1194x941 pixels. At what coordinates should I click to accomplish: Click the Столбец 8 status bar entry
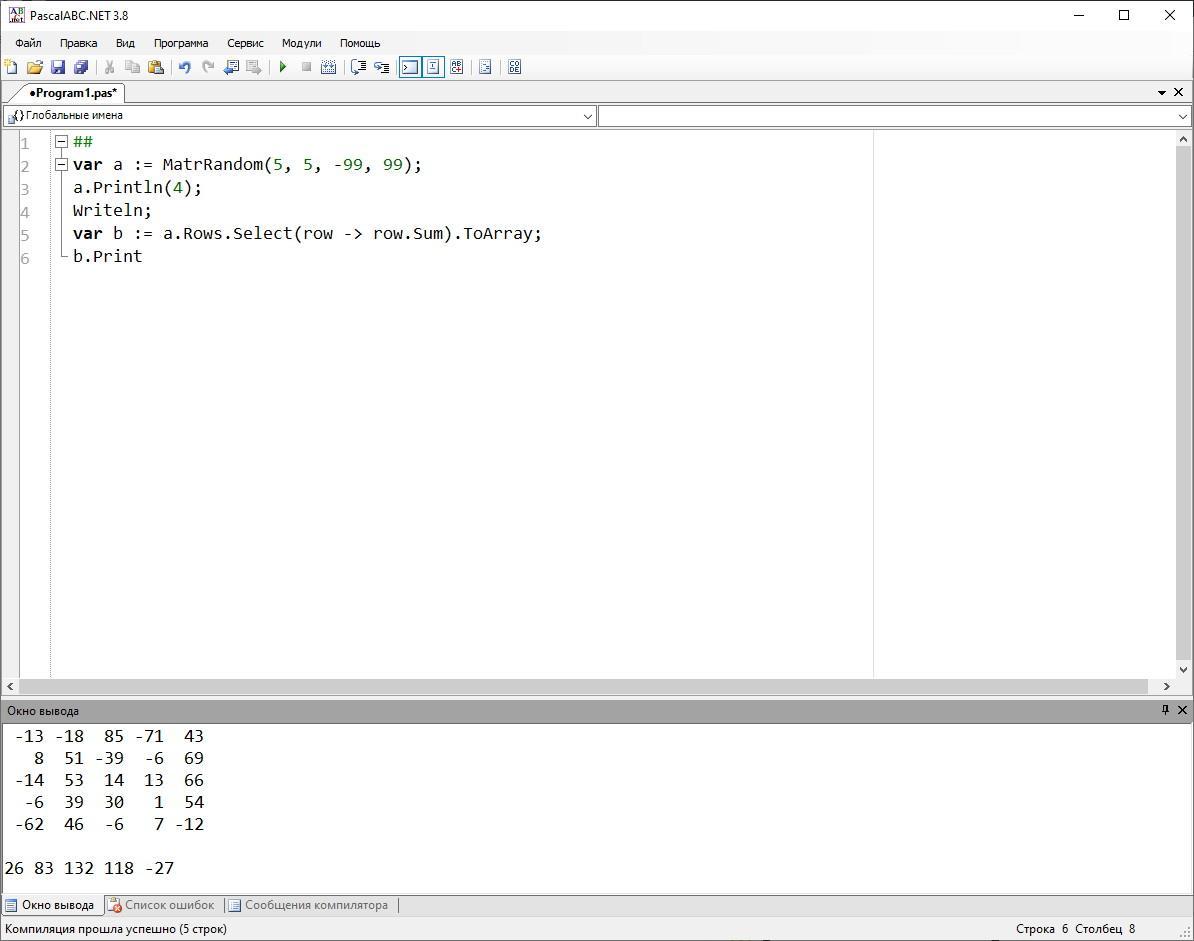pyautogui.click(x=1105, y=929)
